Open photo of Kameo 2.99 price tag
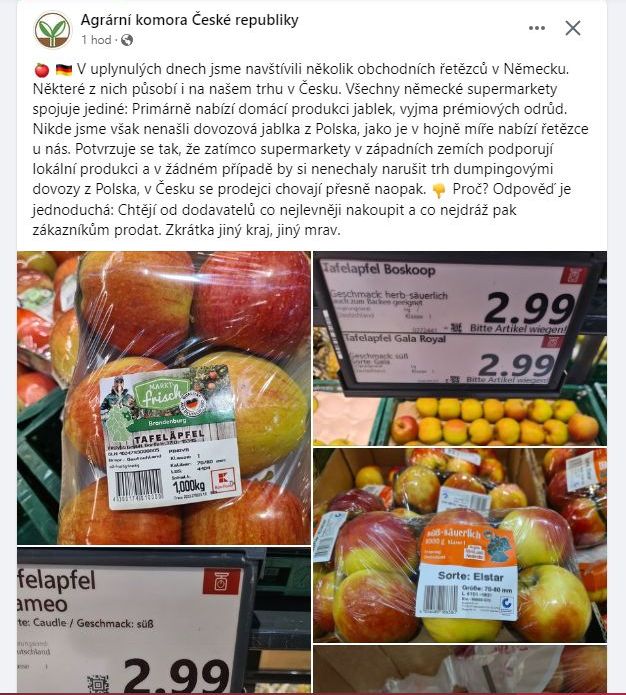The image size is (626, 695). 164,621
